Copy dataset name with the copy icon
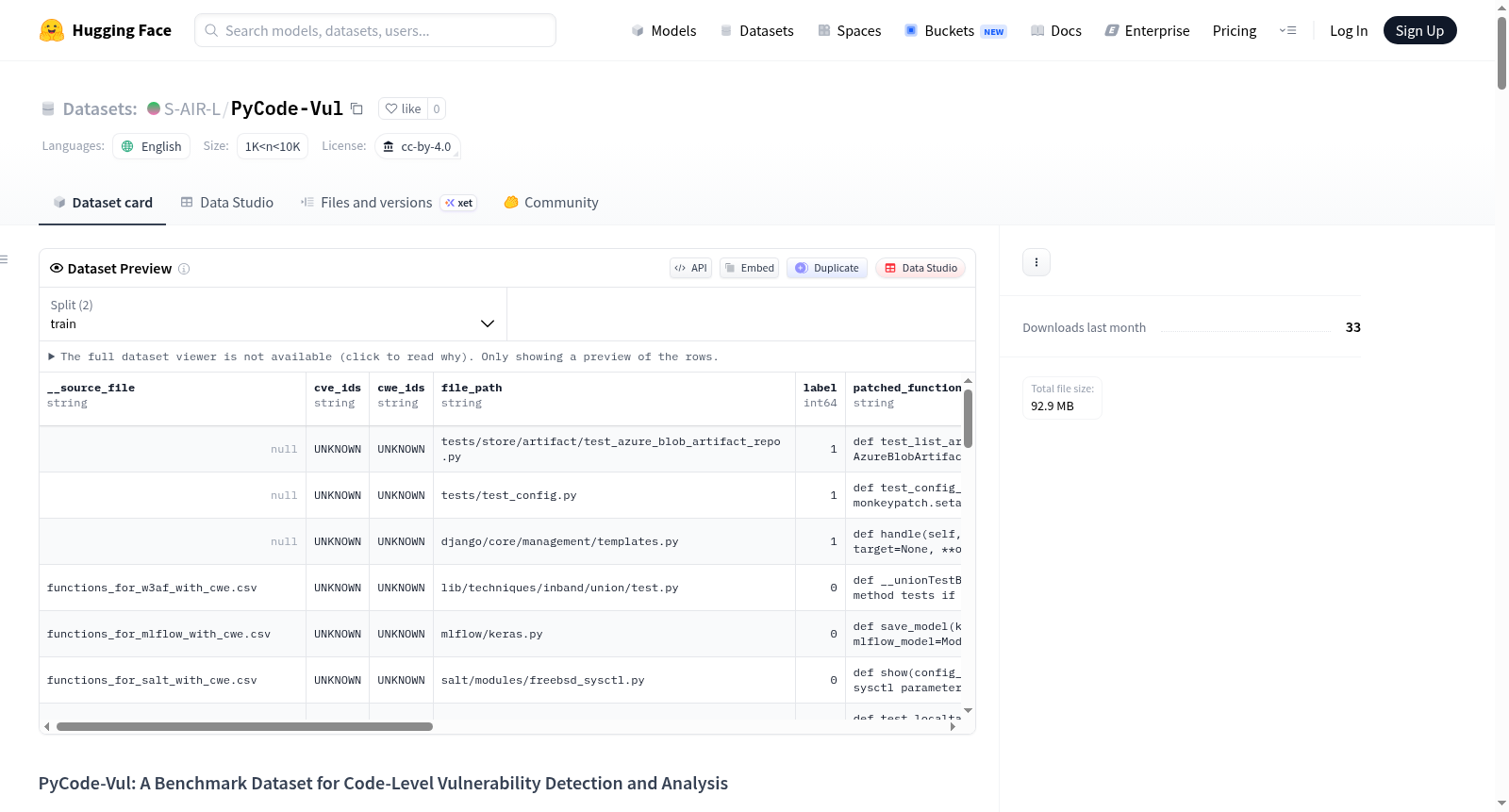Viewport: 1509px width, 812px height. click(x=357, y=108)
